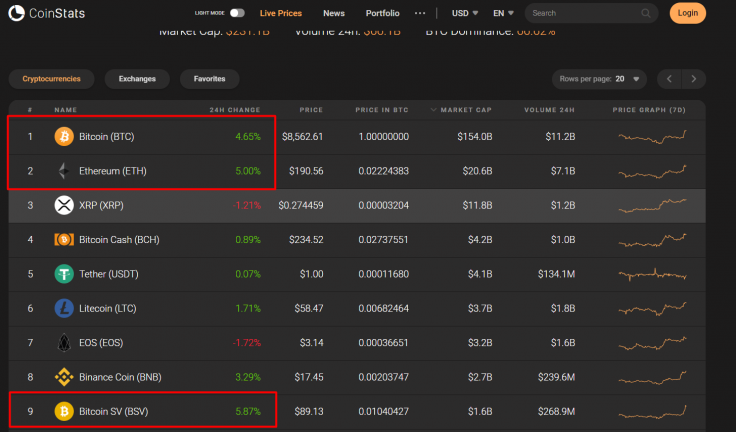The width and height of the screenshot is (736, 432).
Task: Switch to the Favorites tab
Action: point(209,79)
